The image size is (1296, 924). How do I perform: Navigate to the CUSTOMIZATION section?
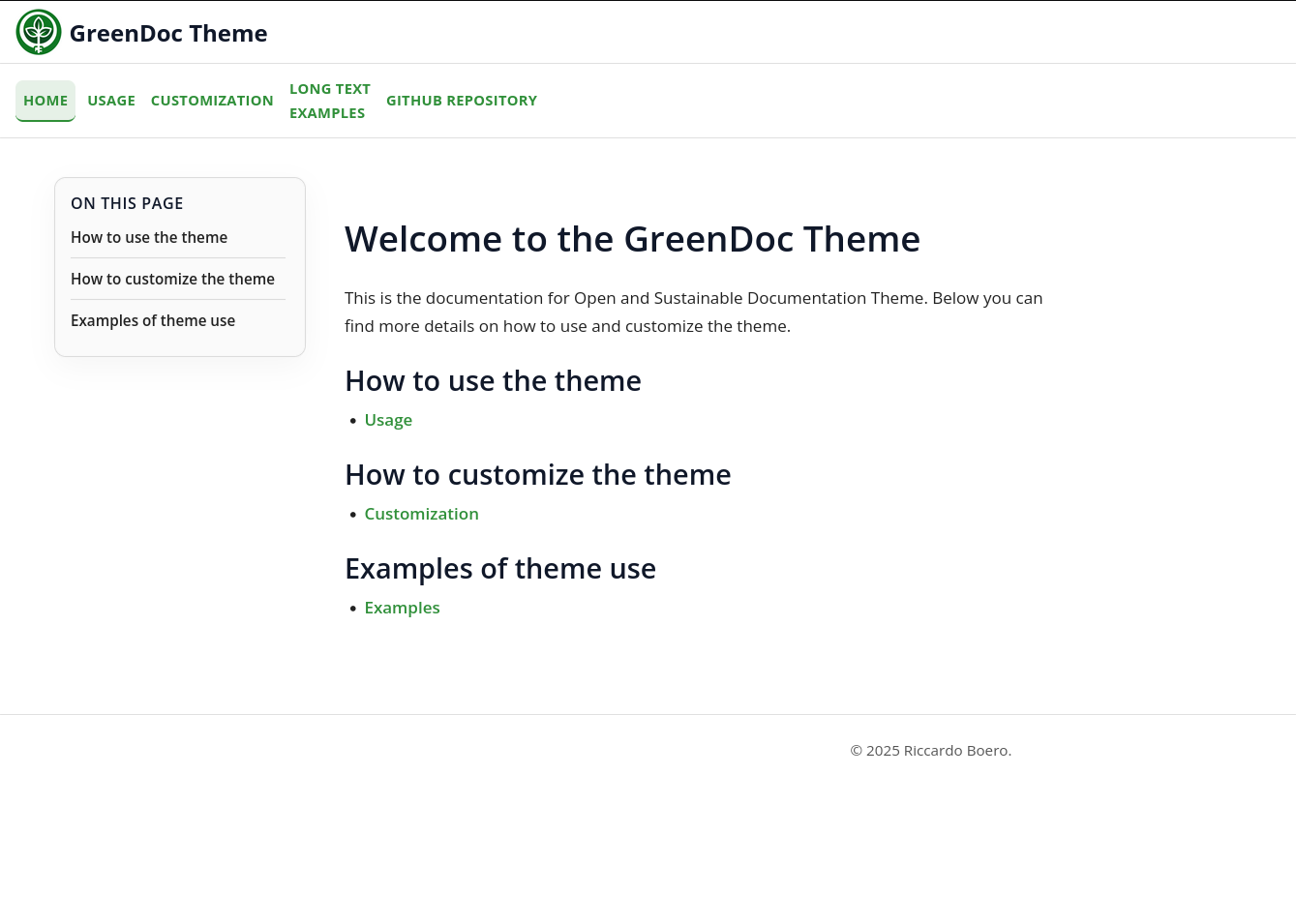click(212, 100)
